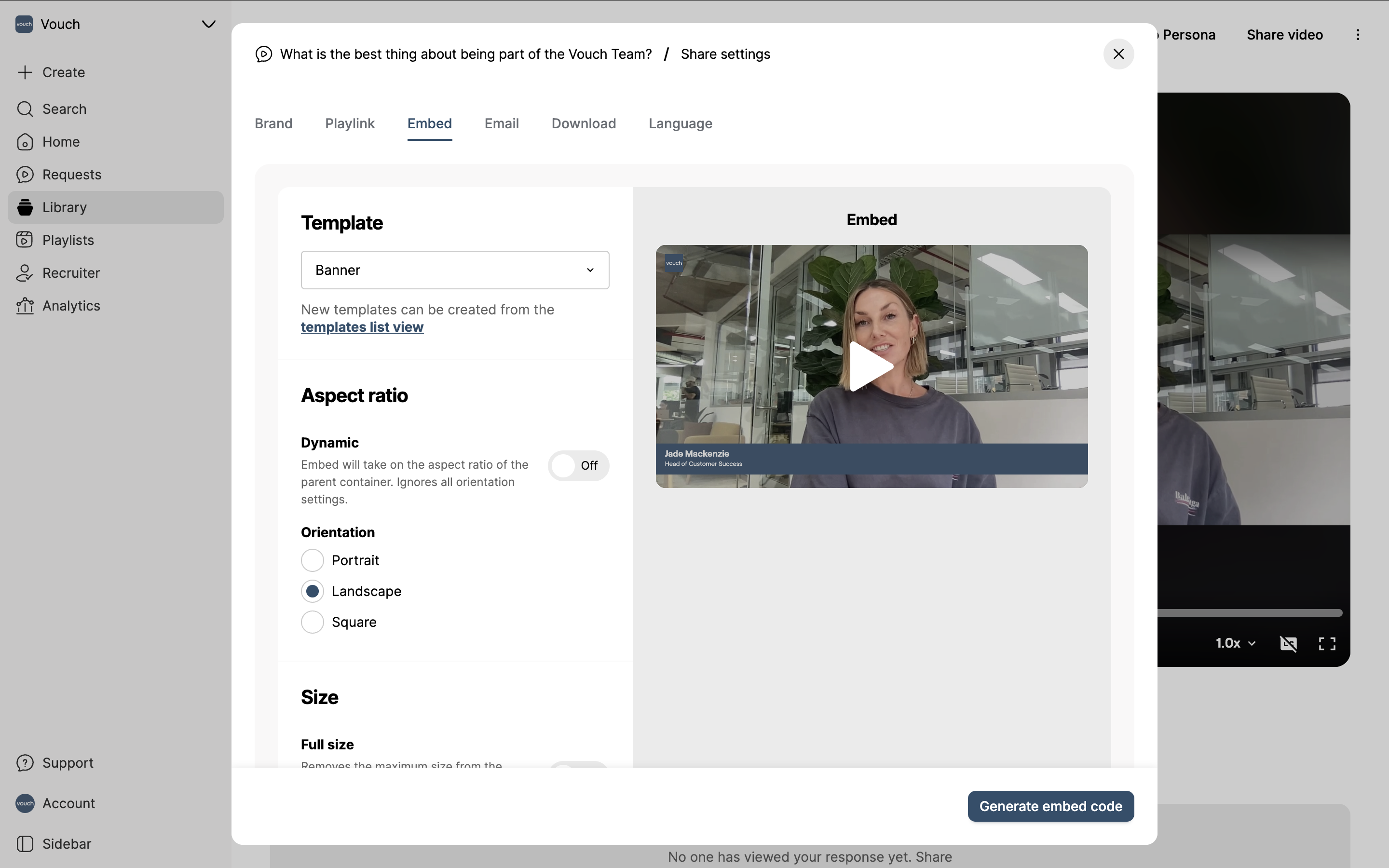Select Landscape orientation
Viewport: 1389px width, 868px height.
(312, 591)
